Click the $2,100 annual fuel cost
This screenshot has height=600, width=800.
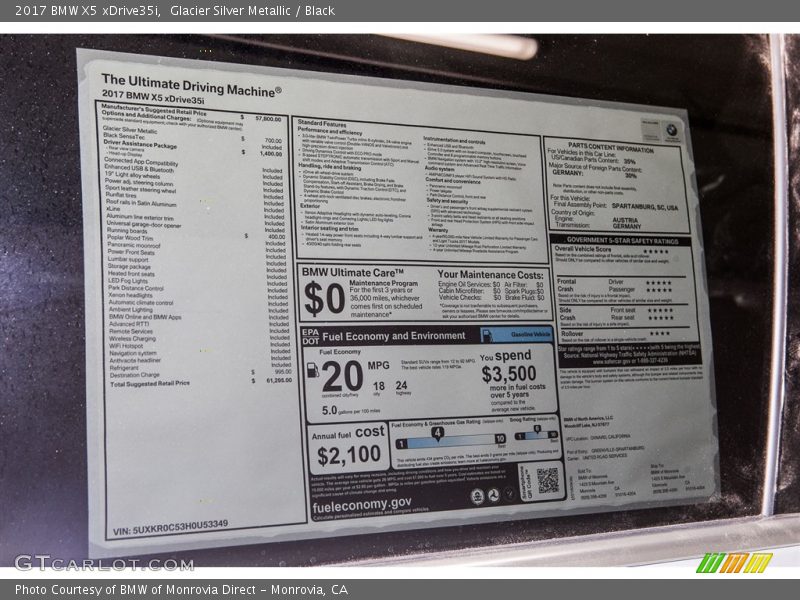(349, 455)
